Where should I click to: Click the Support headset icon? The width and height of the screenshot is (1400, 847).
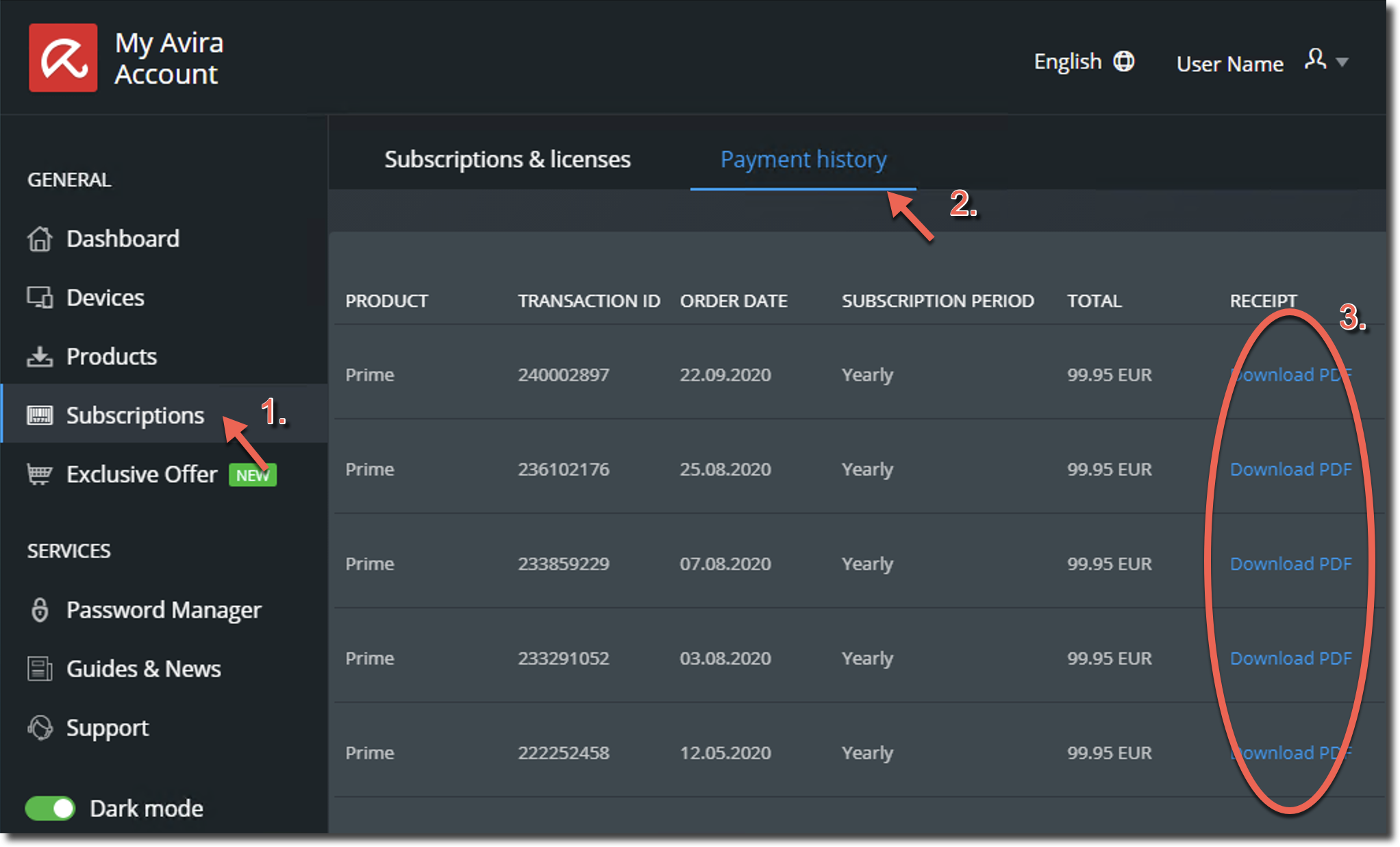coord(40,728)
